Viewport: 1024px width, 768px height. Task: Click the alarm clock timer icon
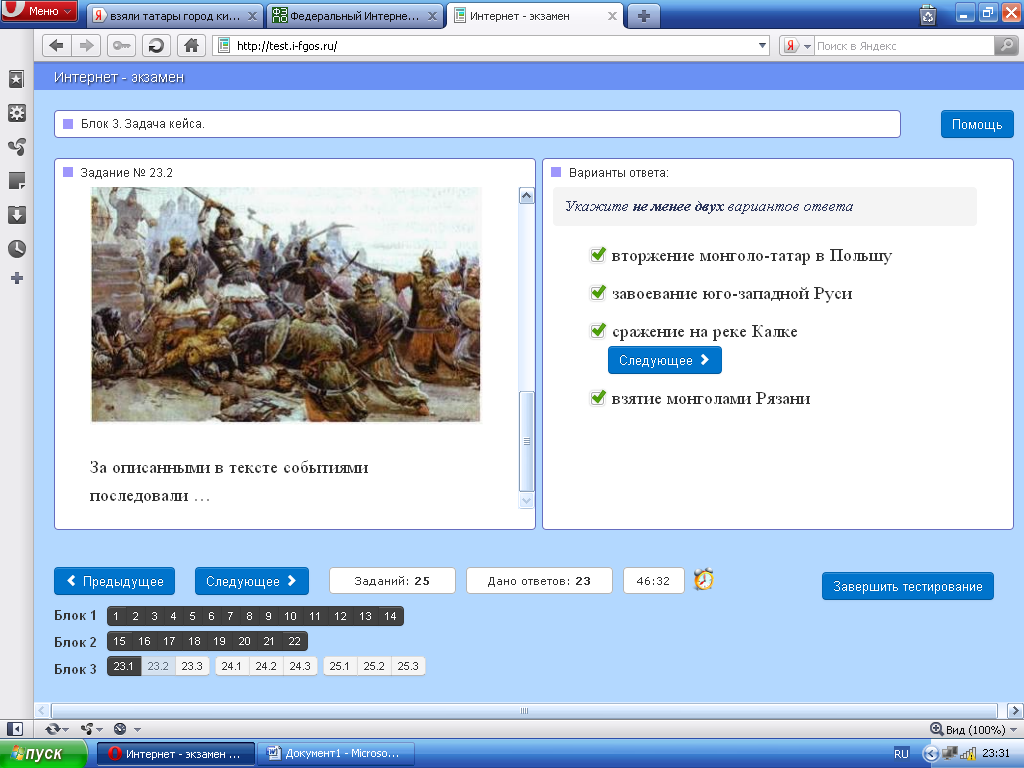coord(703,579)
